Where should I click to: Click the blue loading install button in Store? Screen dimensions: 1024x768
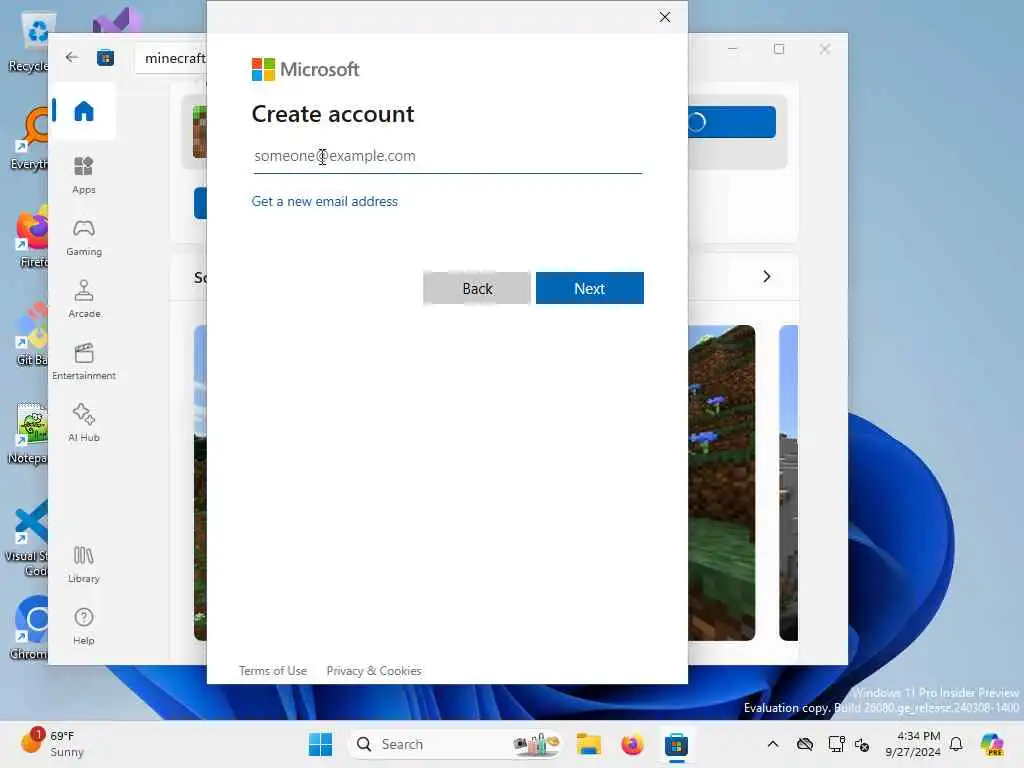click(x=731, y=122)
